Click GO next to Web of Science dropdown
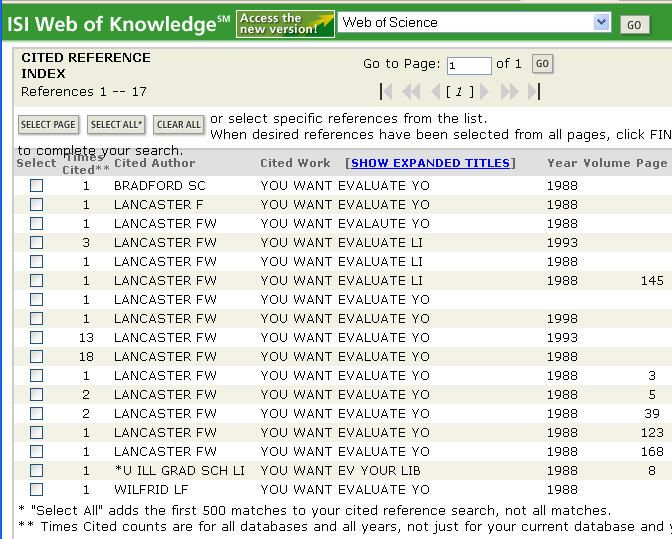This screenshot has width=672, height=539. (x=634, y=25)
